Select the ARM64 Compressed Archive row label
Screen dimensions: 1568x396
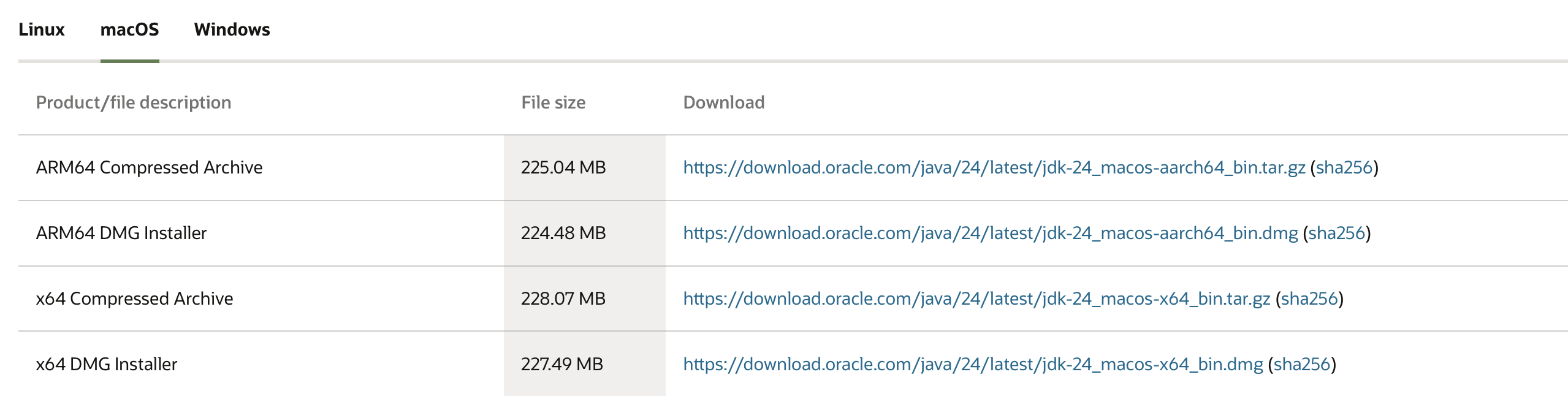pos(149,167)
